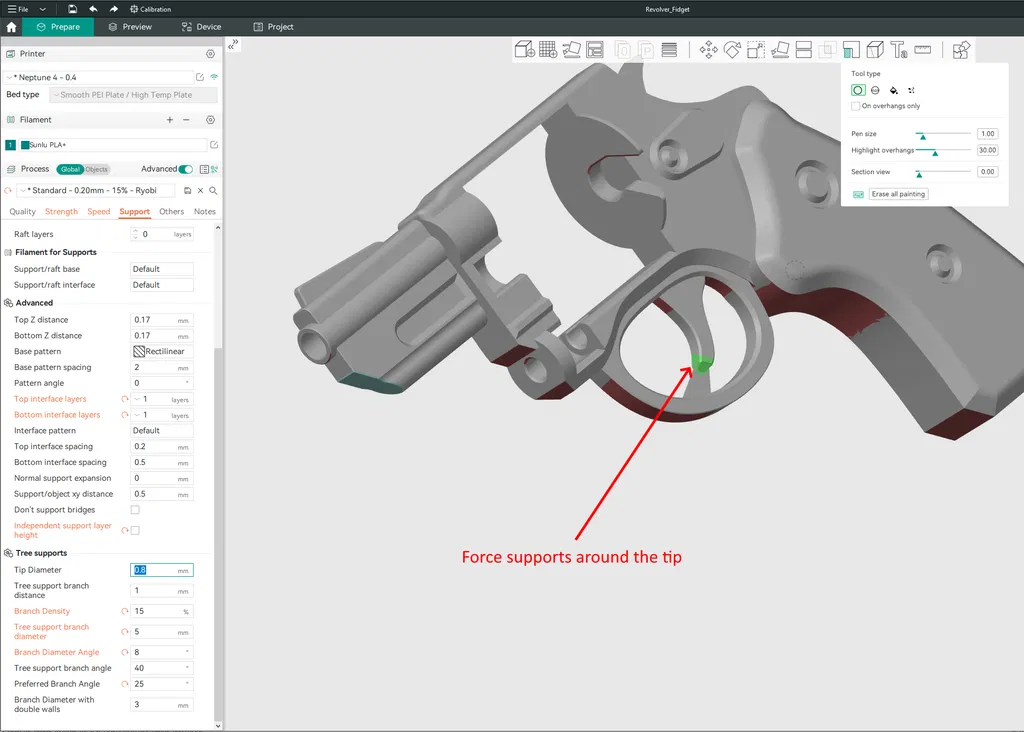Edit the Neptune 4 printer preset
Screen dimensions: 1024x732
(x=200, y=77)
